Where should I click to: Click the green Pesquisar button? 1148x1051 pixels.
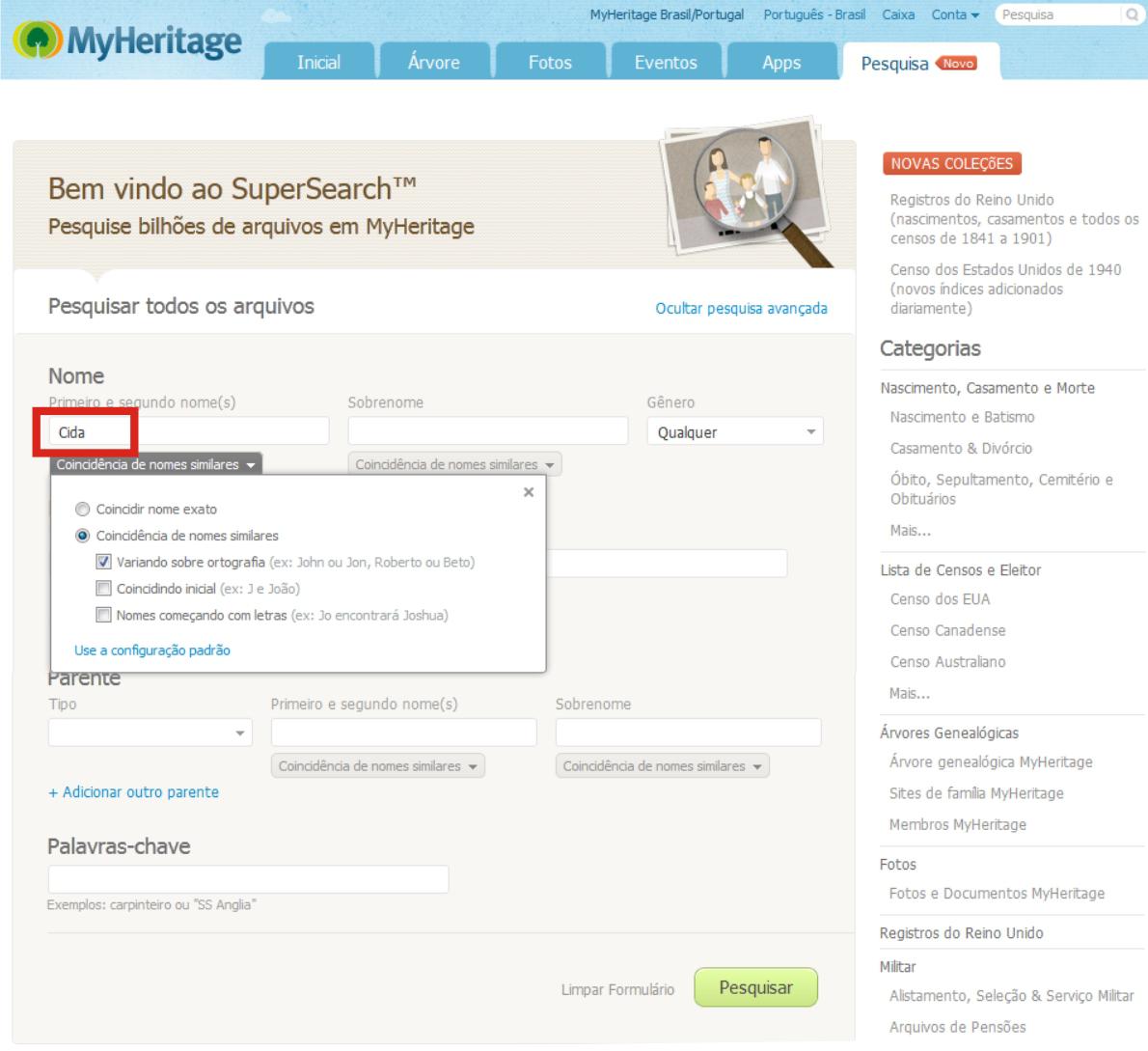[x=755, y=987]
